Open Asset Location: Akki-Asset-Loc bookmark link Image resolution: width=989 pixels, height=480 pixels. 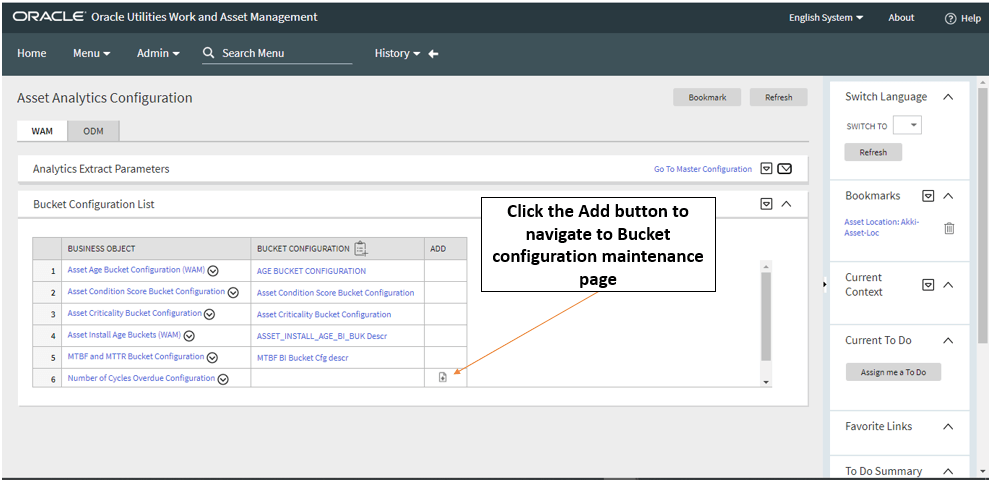pos(882,227)
